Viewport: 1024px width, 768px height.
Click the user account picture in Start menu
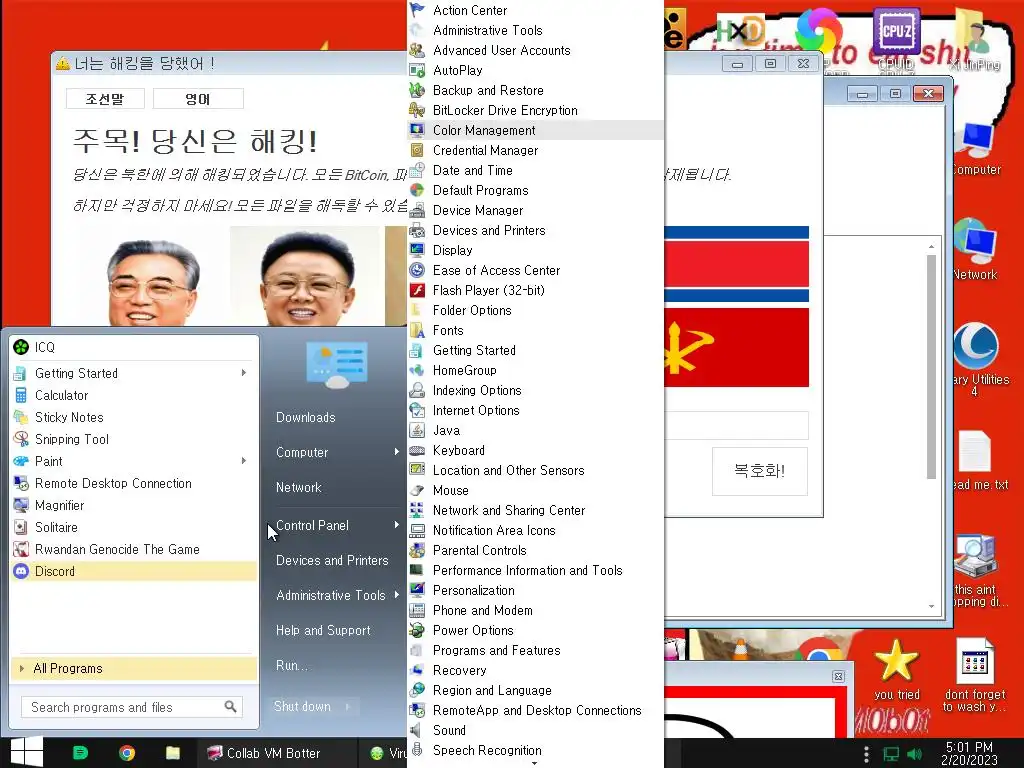click(337, 364)
